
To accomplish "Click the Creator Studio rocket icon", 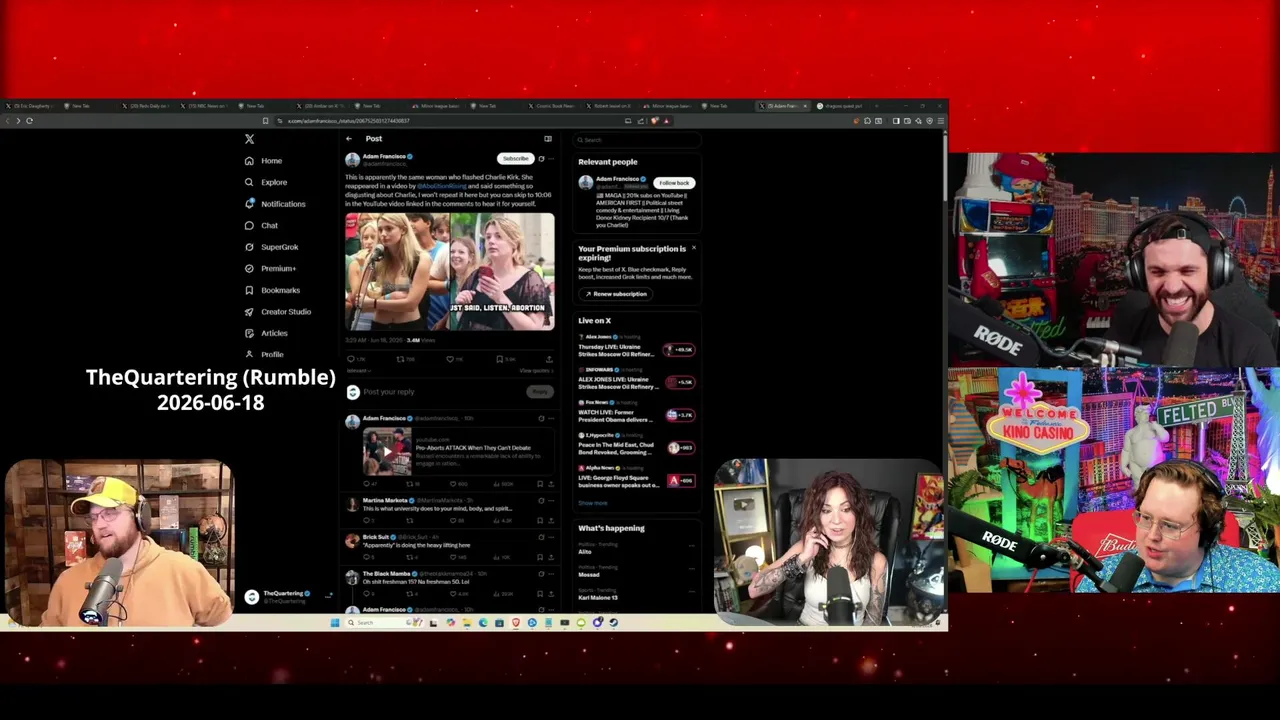I will (249, 312).
